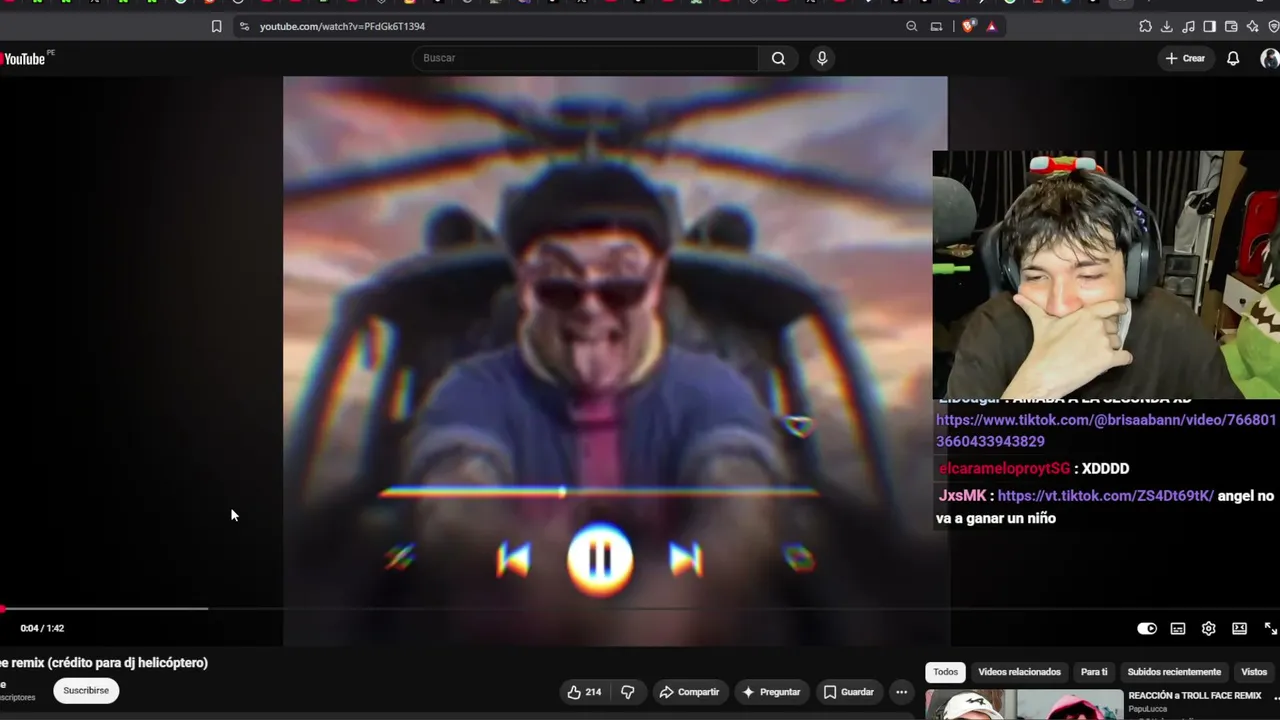
Task: Open the vt.tiktok.com link from JxsMK
Action: click(1105, 496)
